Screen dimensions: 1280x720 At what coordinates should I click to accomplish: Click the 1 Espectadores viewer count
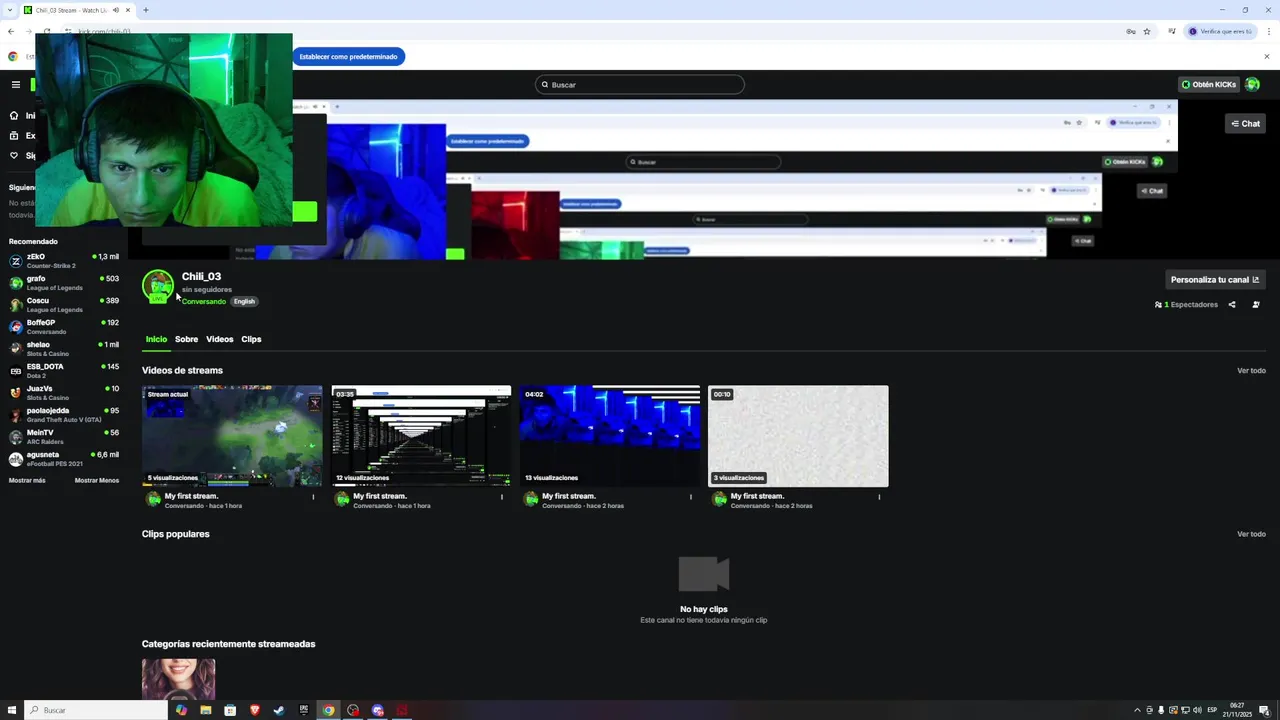point(1187,305)
